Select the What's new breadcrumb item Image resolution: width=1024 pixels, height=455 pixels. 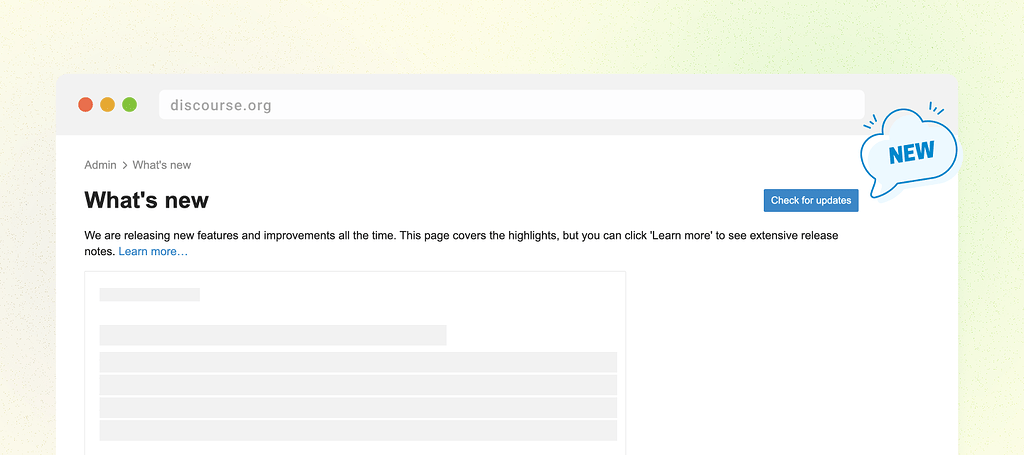coord(162,165)
